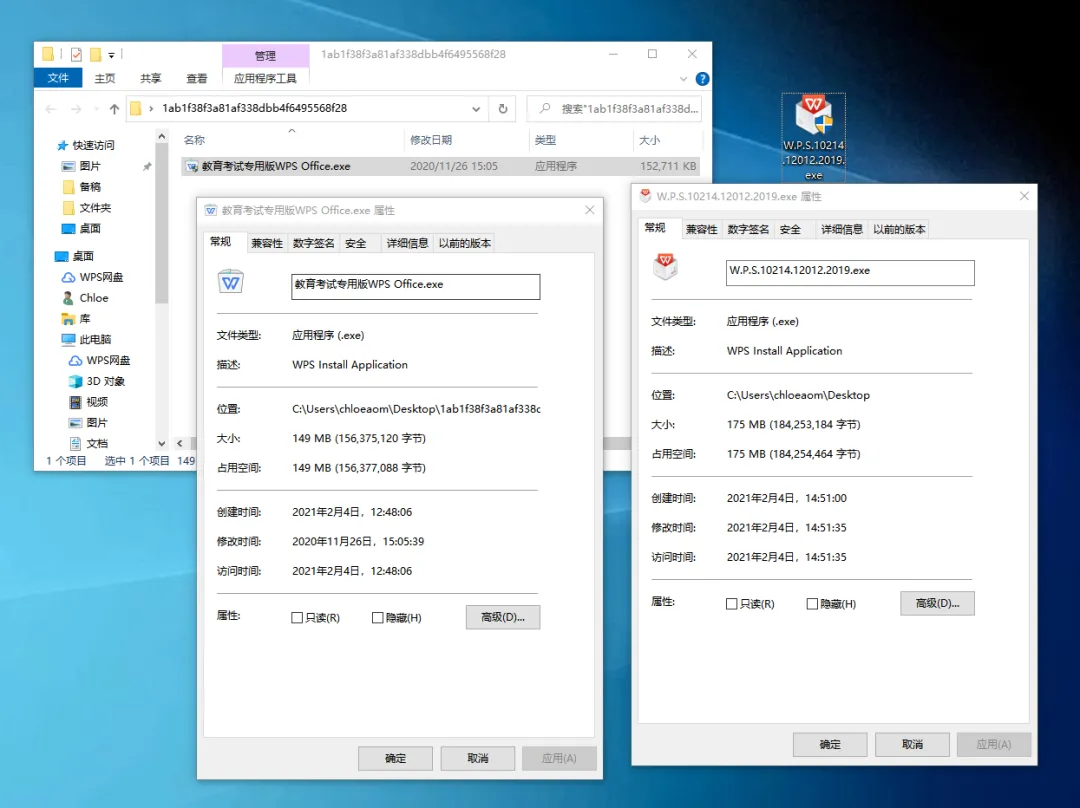Switch to 详细信息 tab in 教育考试专用版 dialog
Screen dimensions: 1080x808
(x=407, y=243)
